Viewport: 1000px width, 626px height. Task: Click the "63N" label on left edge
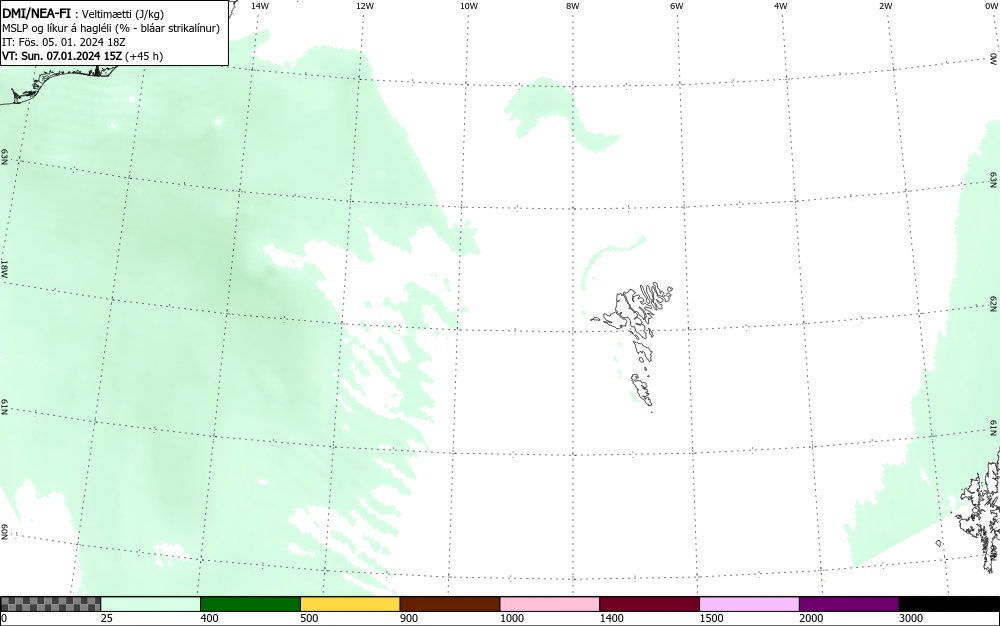4,157
